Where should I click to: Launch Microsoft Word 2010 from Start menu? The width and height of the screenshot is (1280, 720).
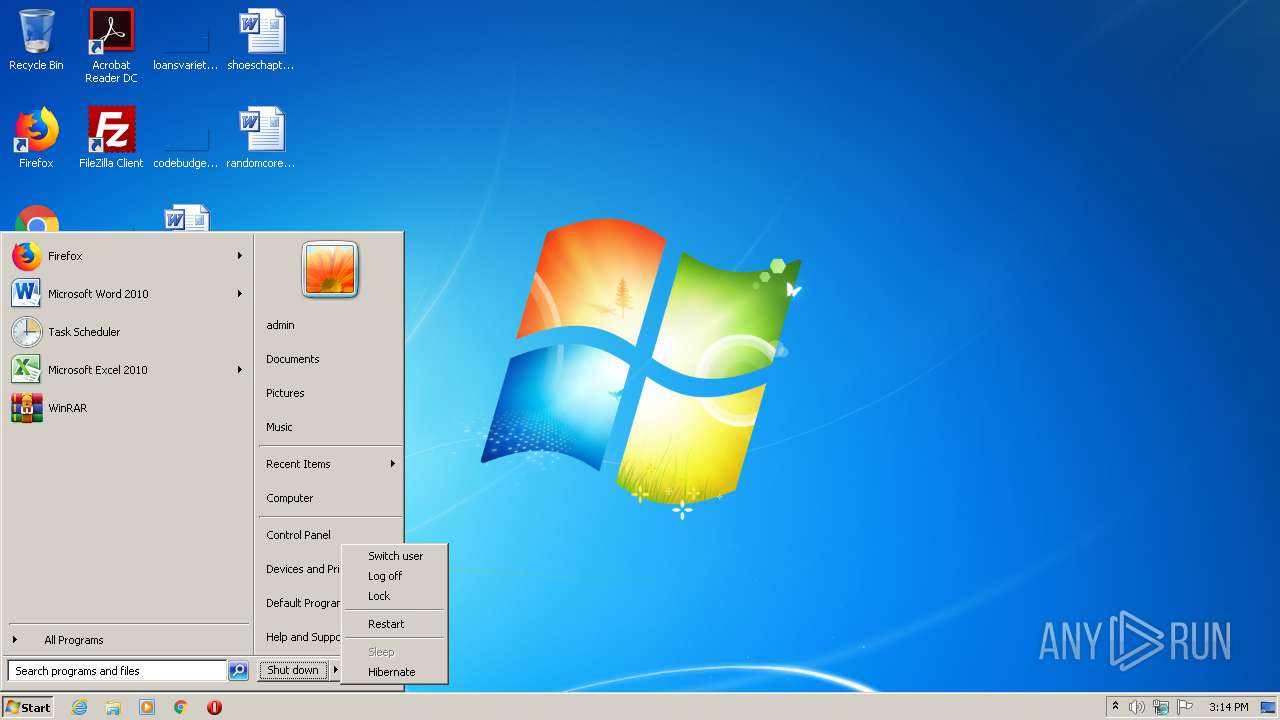[127, 294]
